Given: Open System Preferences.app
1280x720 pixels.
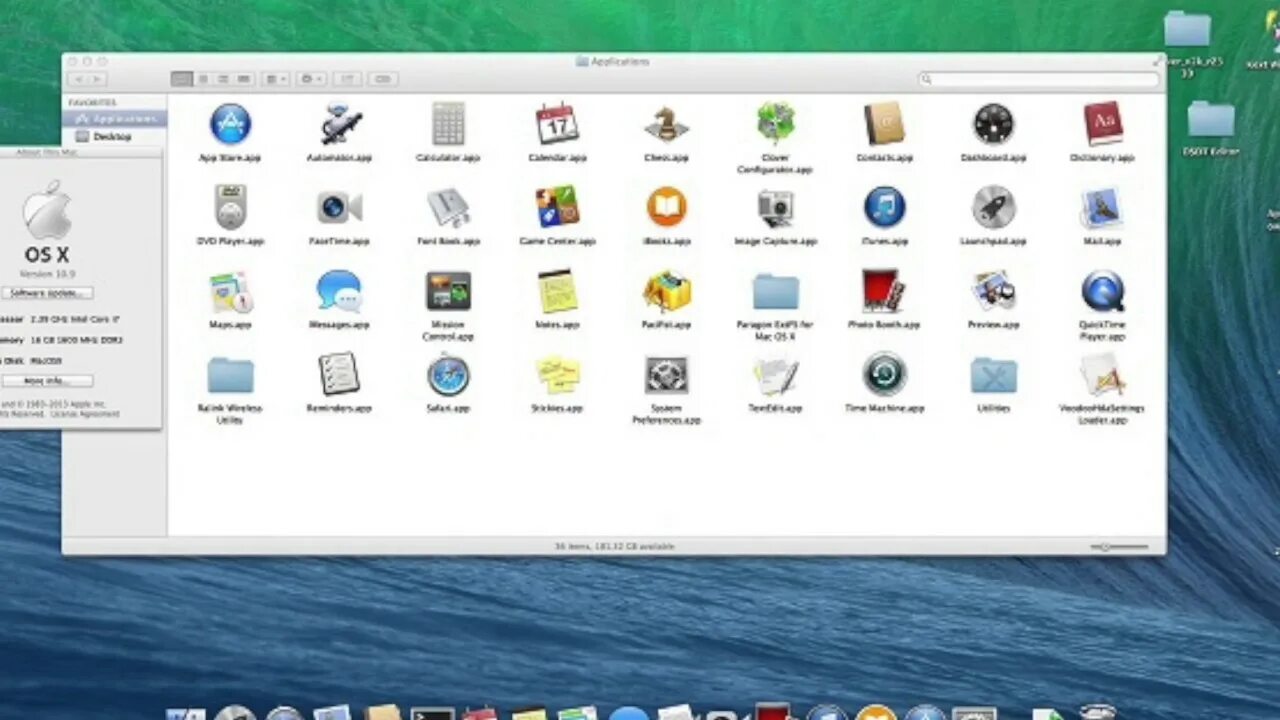Looking at the screenshot, I should point(666,376).
